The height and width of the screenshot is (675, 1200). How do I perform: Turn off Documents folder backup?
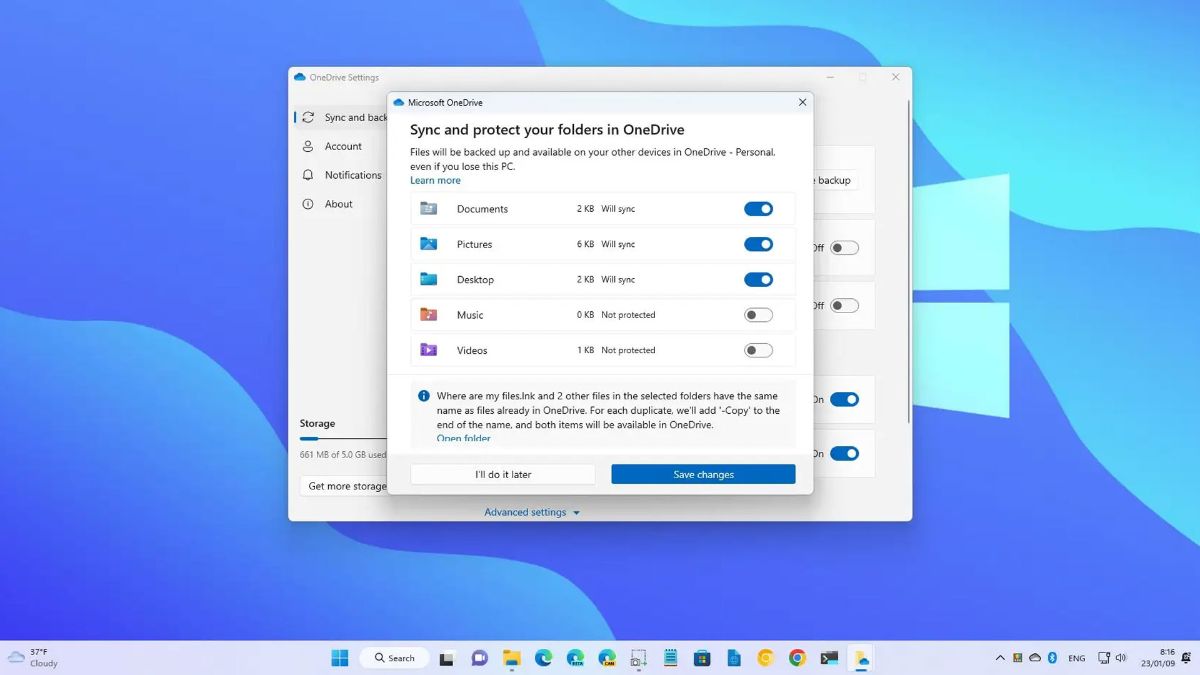click(758, 209)
